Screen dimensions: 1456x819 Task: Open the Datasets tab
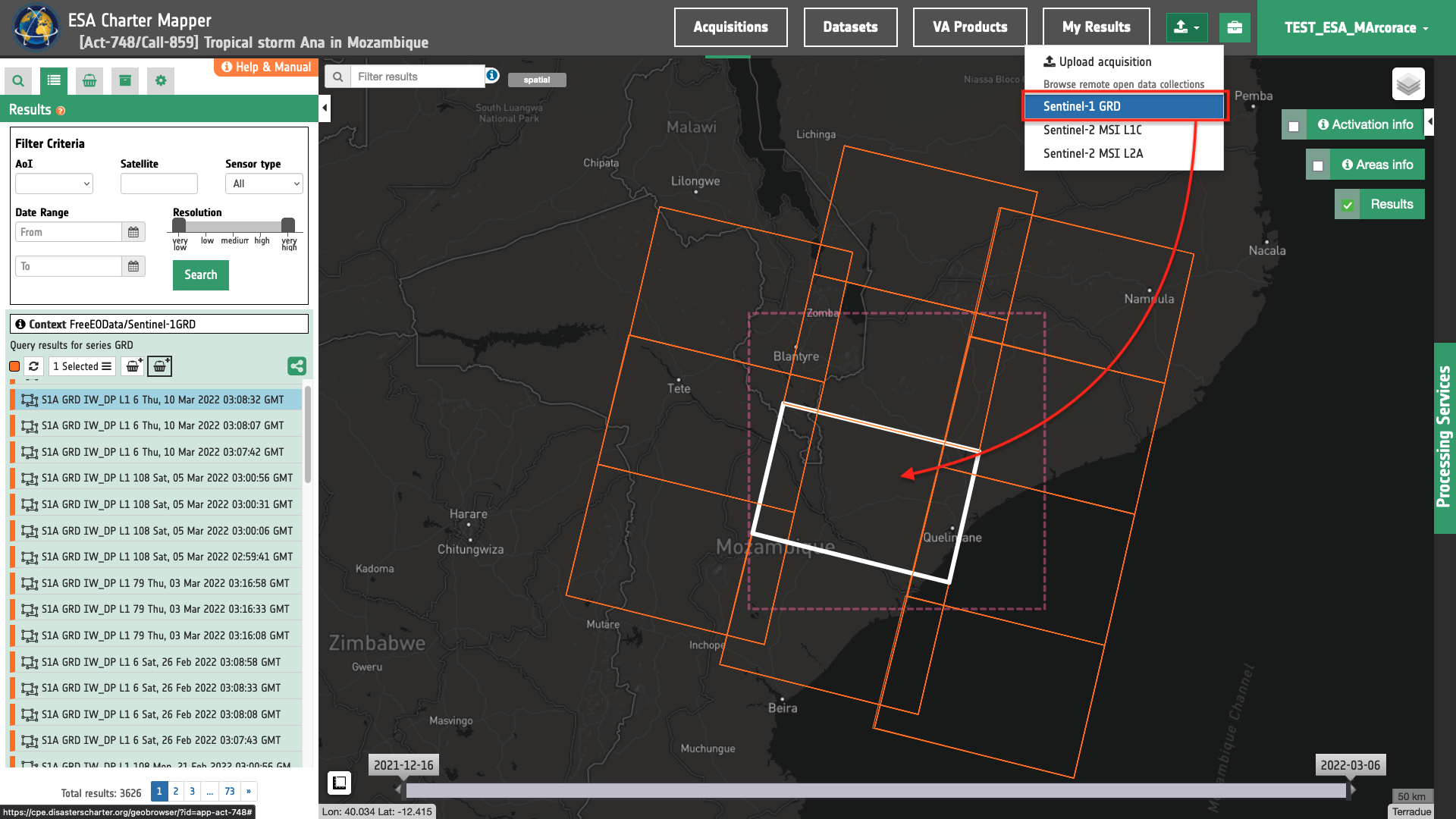point(850,27)
